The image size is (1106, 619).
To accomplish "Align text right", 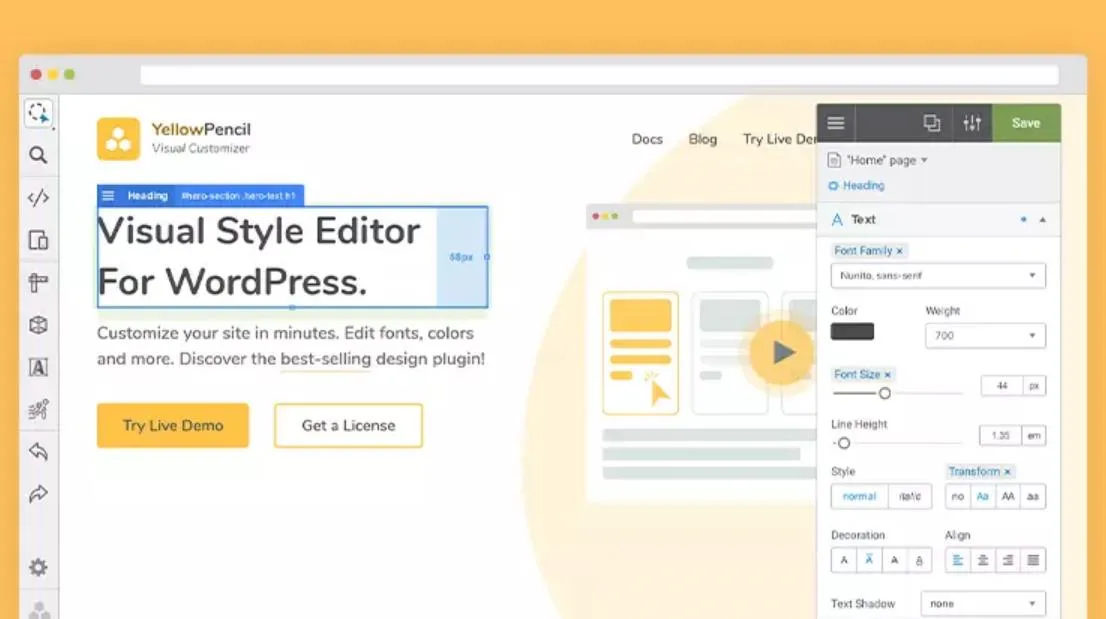I will [x=1008, y=560].
